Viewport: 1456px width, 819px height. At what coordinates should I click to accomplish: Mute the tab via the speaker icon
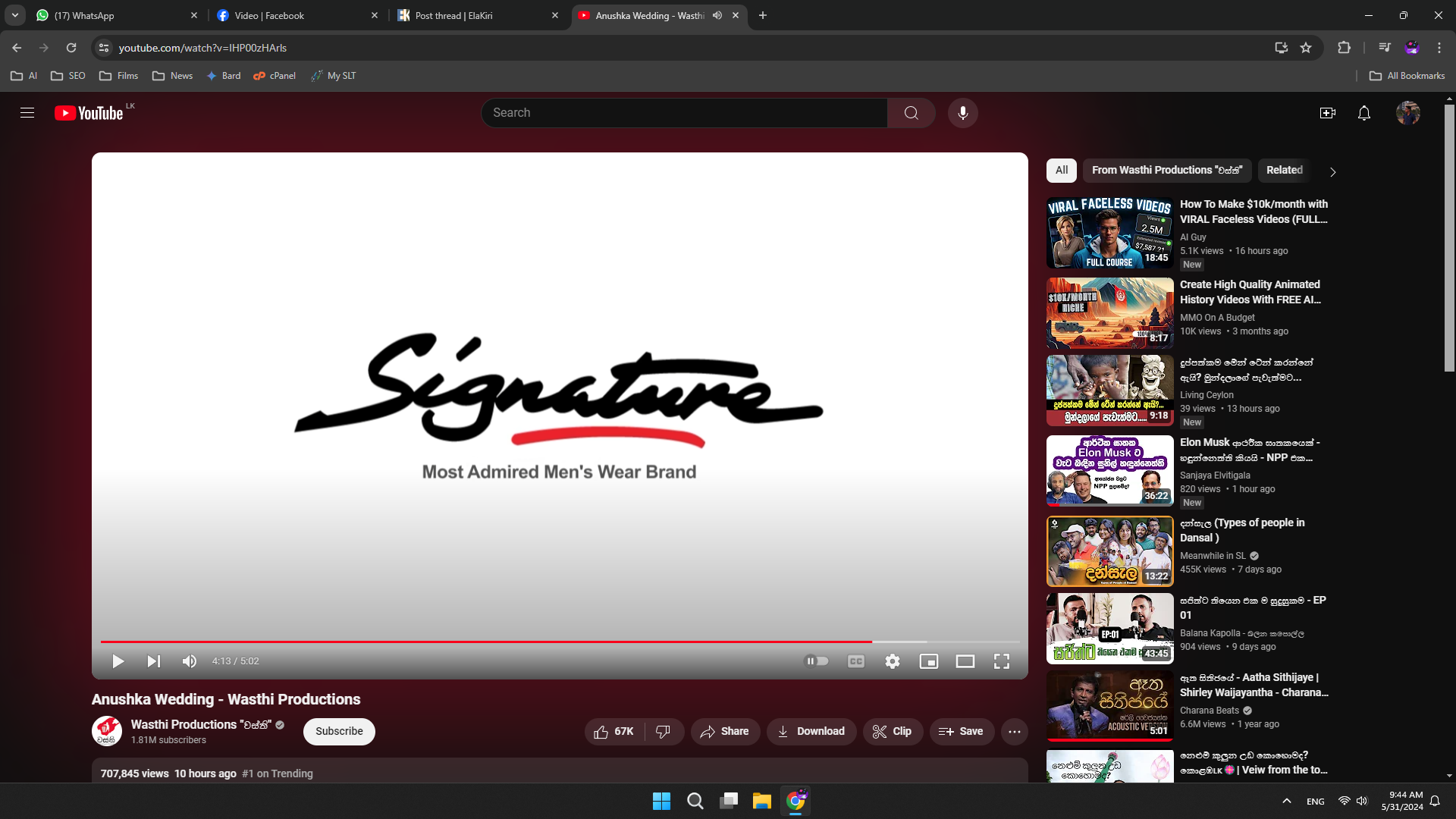(x=717, y=15)
